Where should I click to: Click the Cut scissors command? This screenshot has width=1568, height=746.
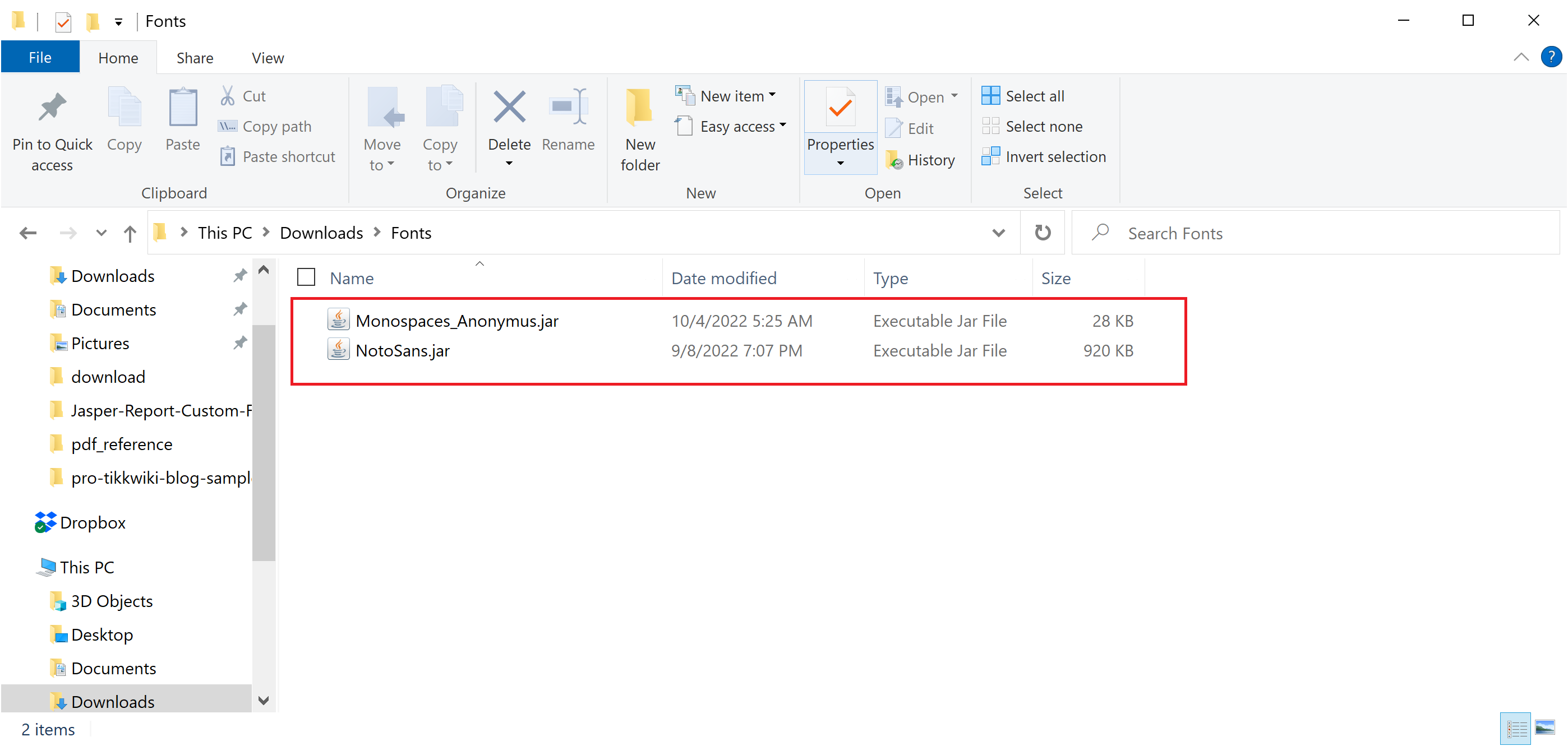pyautogui.click(x=243, y=96)
